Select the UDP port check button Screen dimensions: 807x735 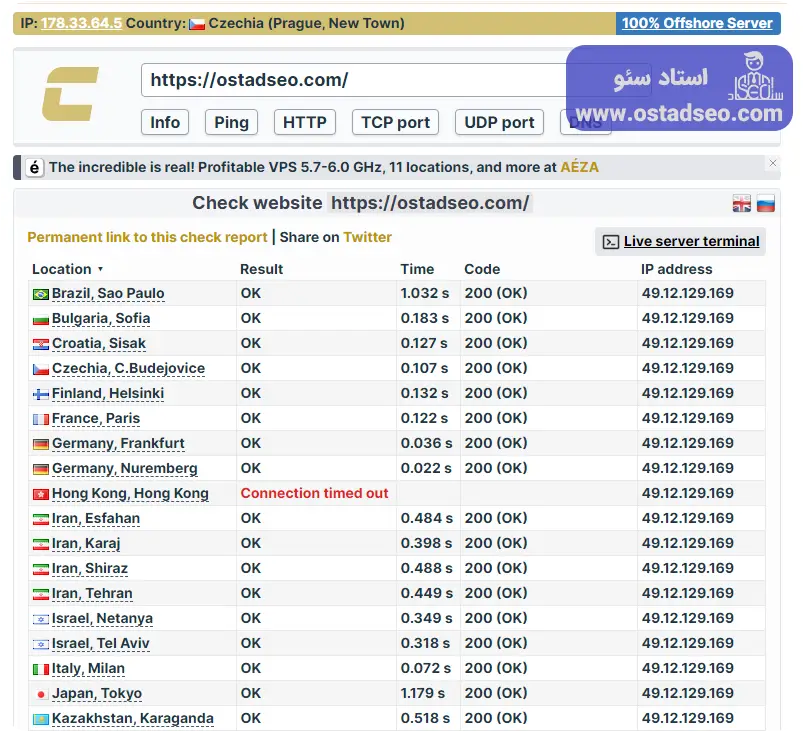[x=499, y=122]
